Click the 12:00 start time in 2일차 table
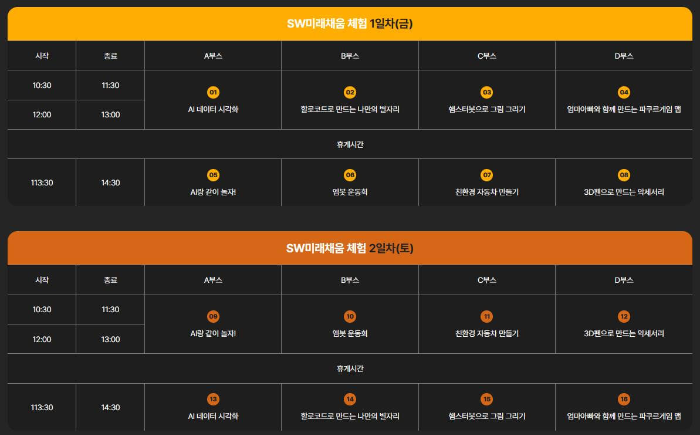This screenshot has width=700, height=435. [42, 339]
